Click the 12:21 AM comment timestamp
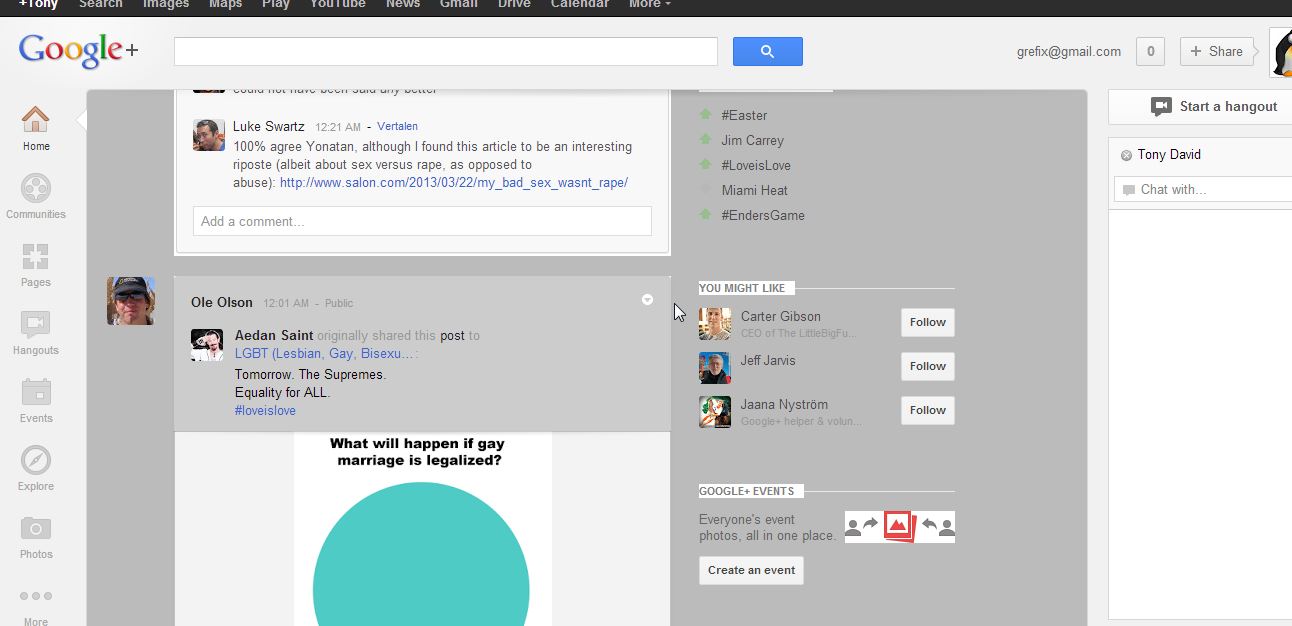Viewport: 1292px width, 626px height. [338, 127]
